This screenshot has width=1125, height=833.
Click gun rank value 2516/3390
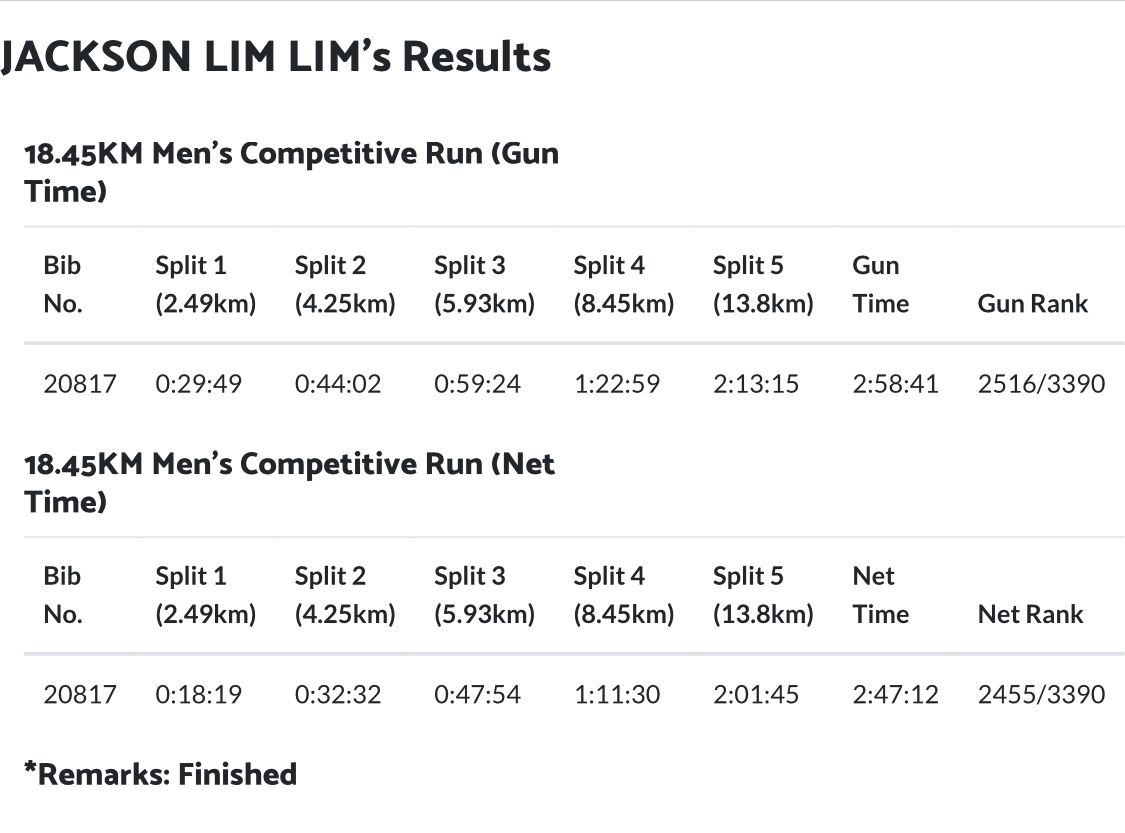point(1041,384)
